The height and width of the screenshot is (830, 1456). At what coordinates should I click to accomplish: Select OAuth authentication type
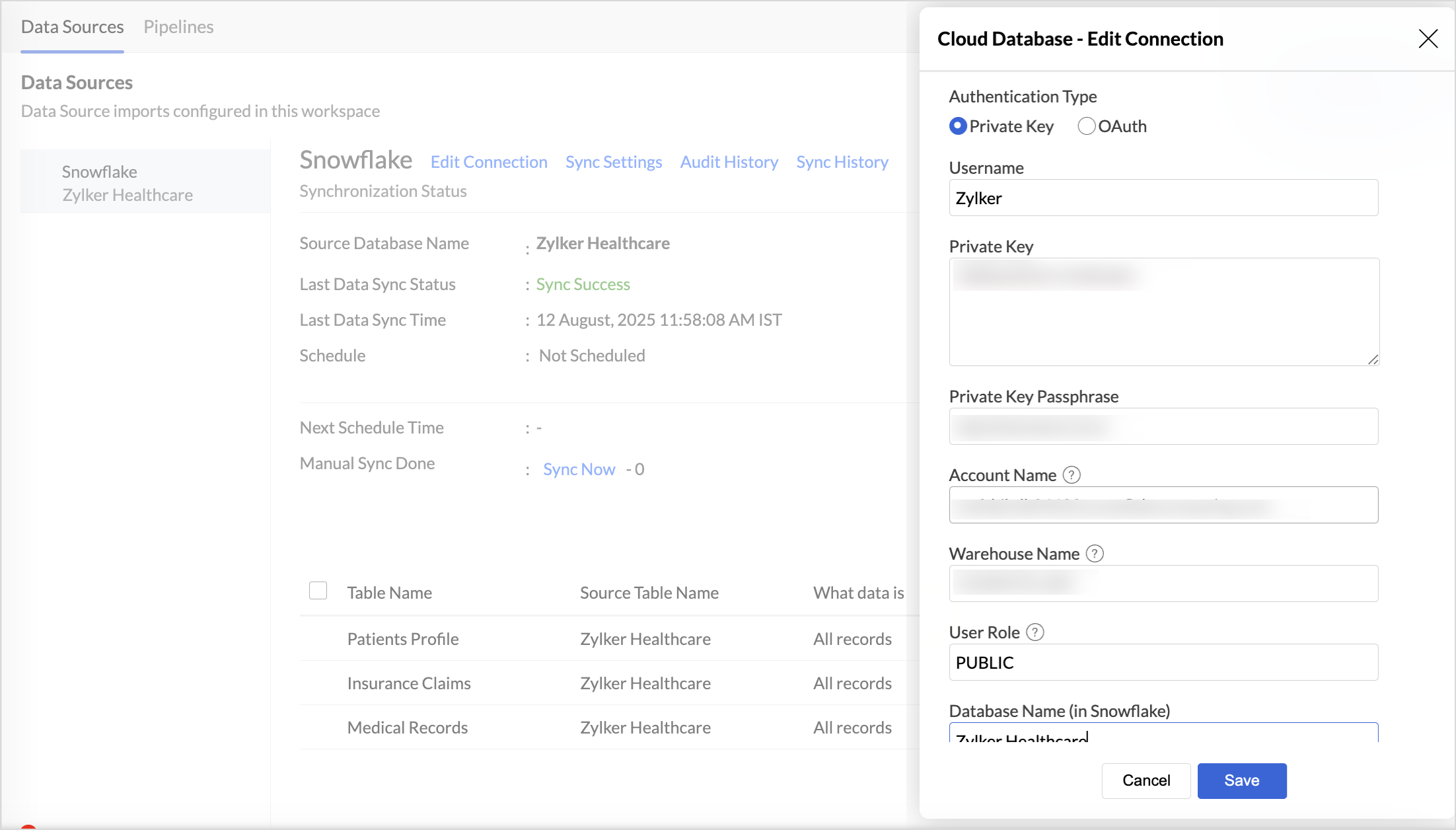coord(1087,126)
